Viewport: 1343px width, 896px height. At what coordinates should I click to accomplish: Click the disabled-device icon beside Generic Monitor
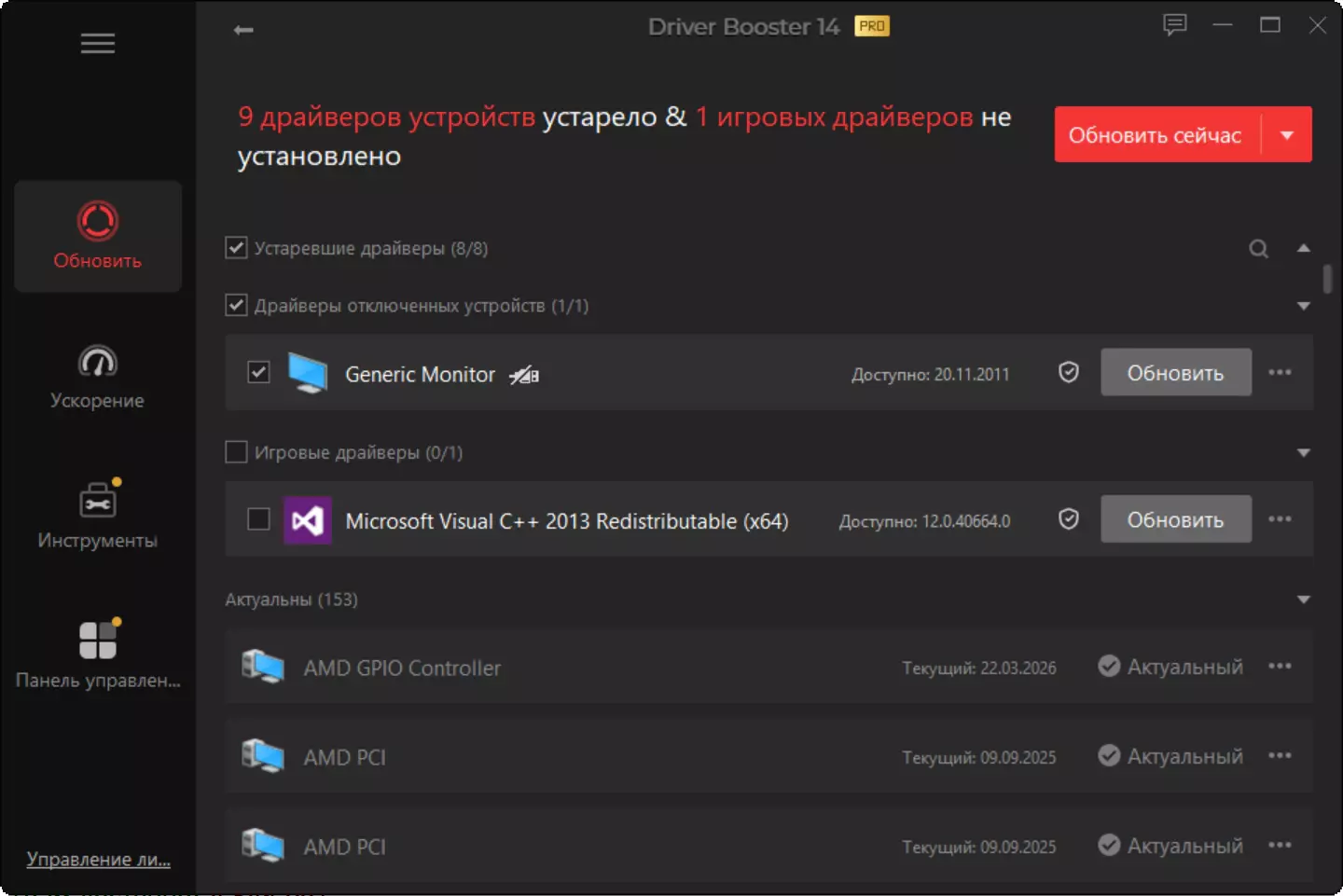point(524,375)
